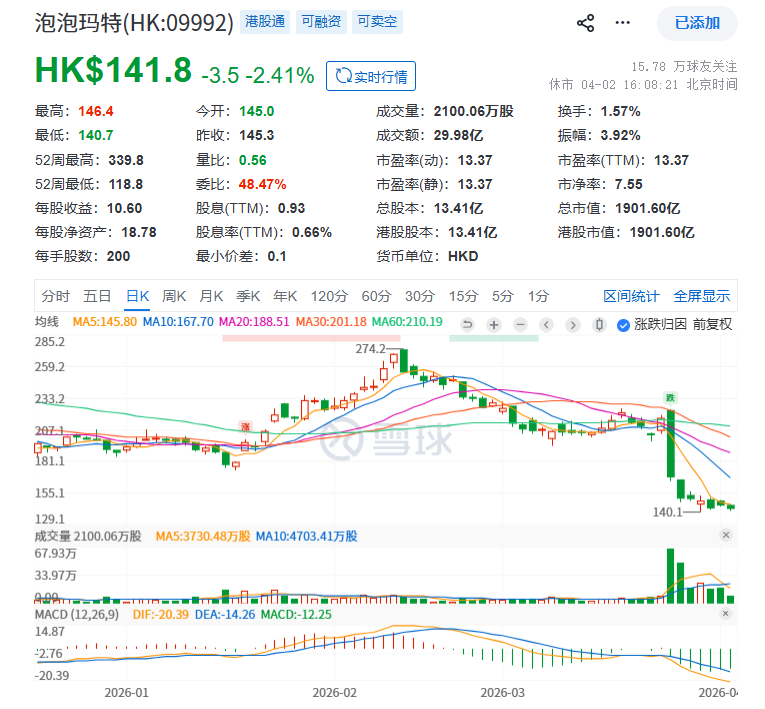Click the 港股通 tag
The image size is (765, 709).
[x=265, y=22]
